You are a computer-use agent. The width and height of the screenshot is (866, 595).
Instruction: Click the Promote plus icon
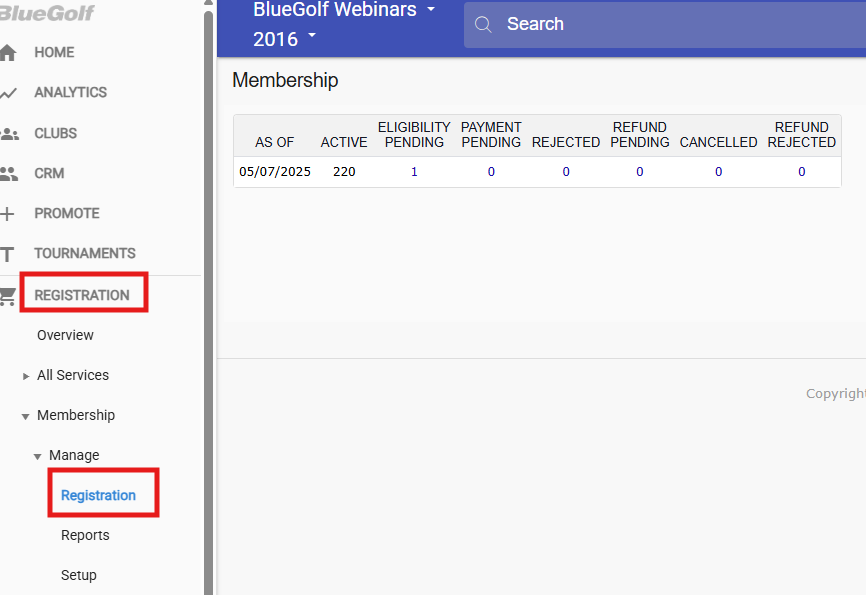click(7, 214)
